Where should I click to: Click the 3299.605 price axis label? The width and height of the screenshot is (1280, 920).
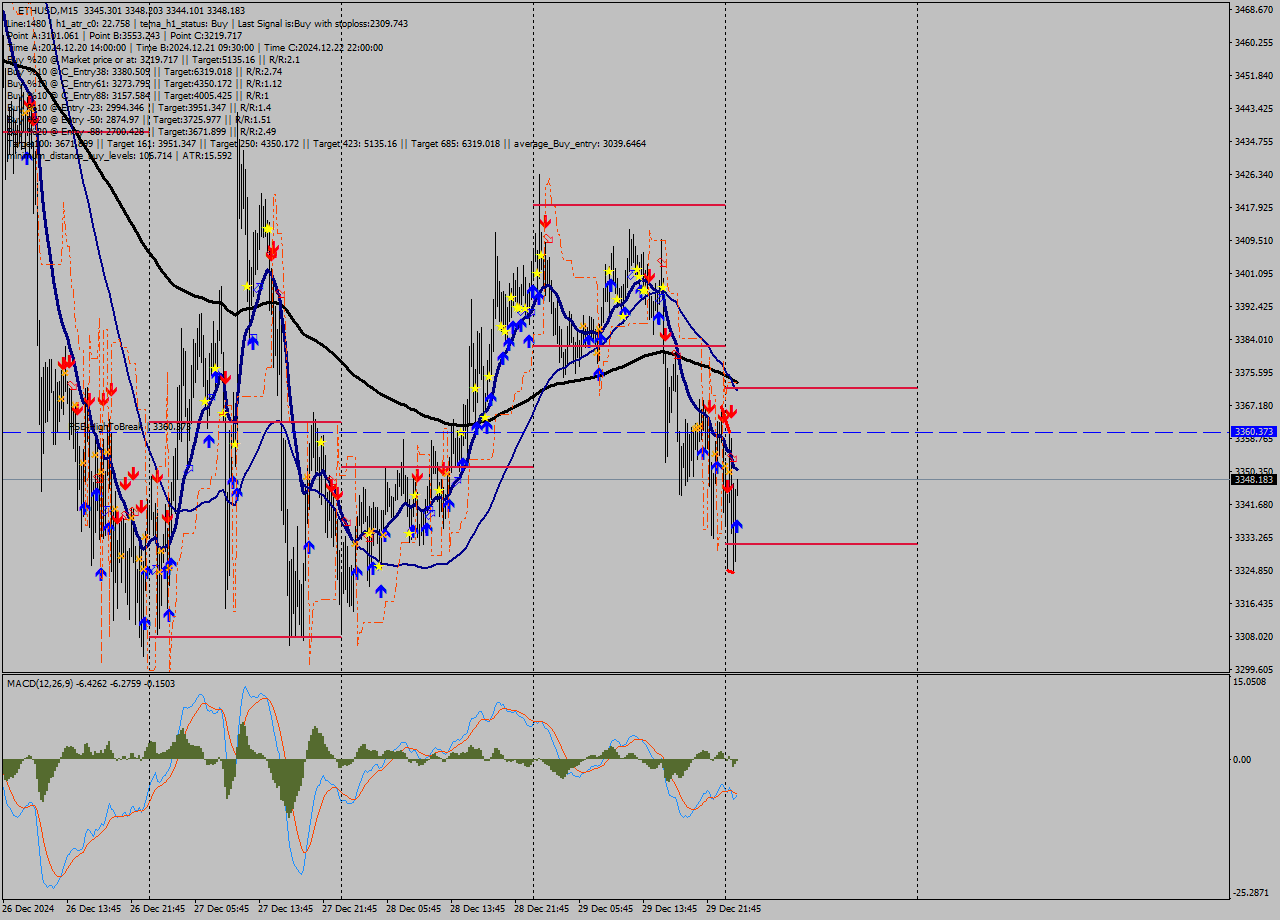(1253, 669)
